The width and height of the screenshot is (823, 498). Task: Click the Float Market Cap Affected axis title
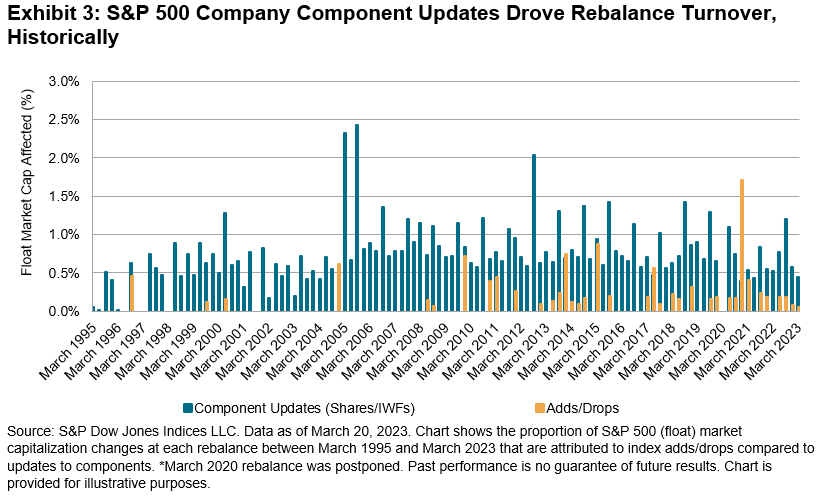tap(30, 195)
